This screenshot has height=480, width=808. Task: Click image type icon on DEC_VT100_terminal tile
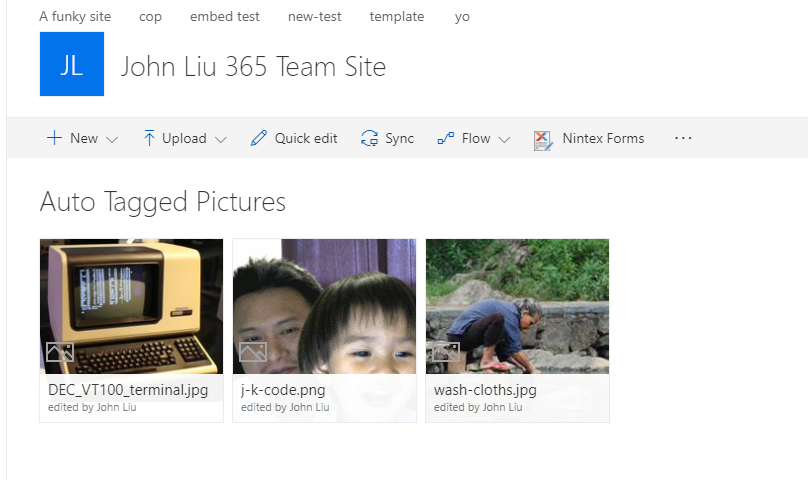tap(59, 351)
